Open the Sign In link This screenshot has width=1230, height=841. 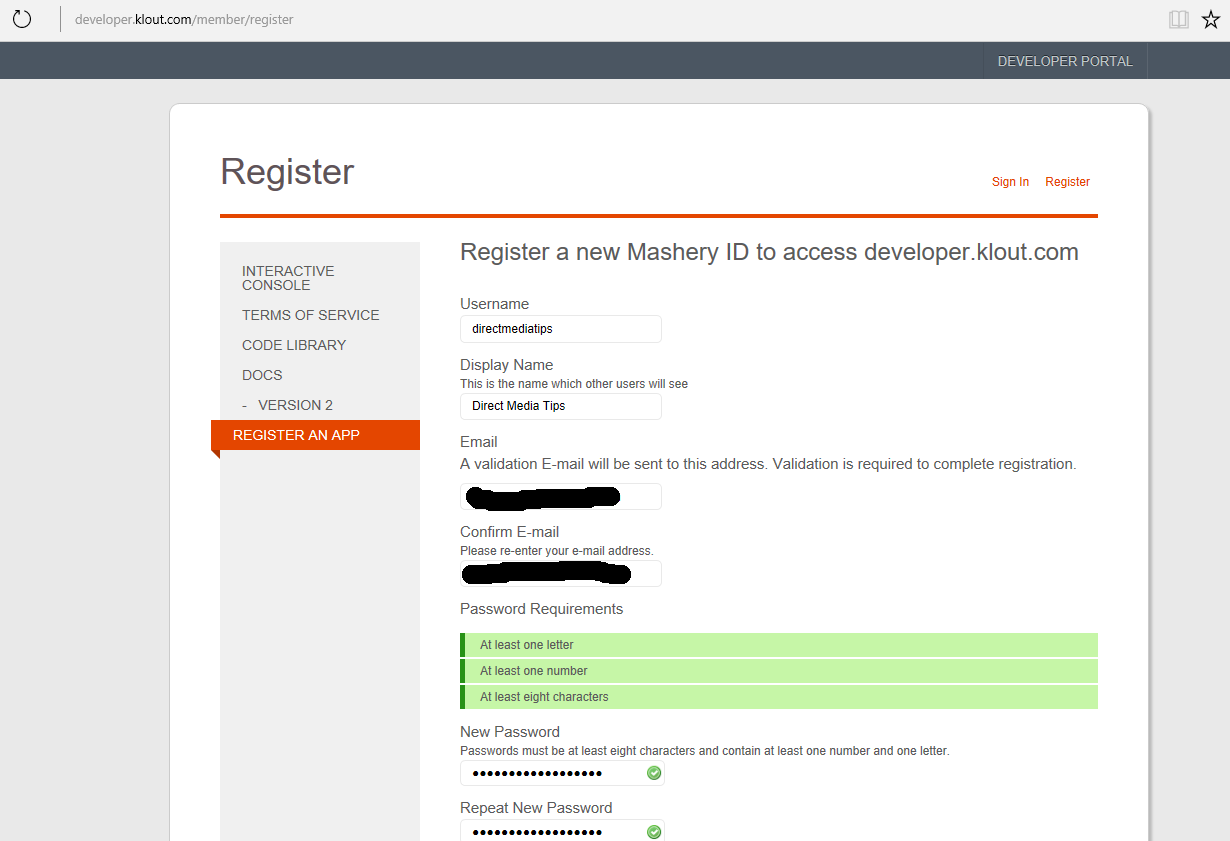[1010, 181]
